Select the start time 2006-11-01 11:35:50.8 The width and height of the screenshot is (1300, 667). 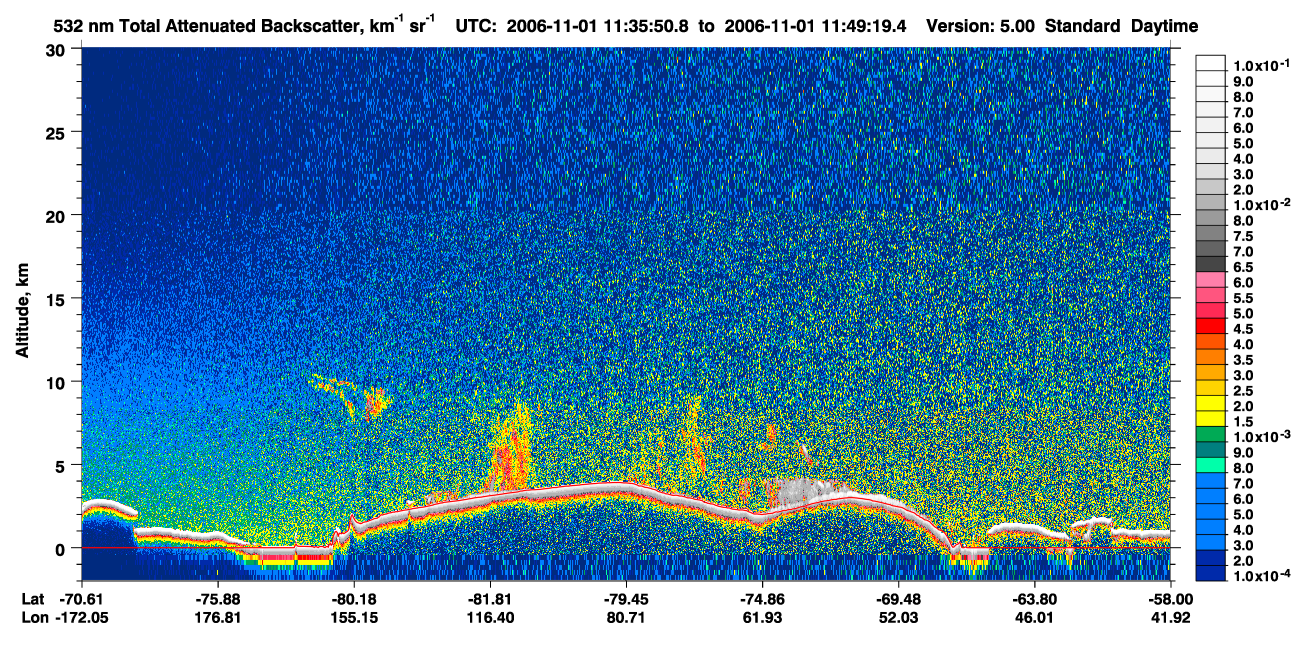[598, 26]
